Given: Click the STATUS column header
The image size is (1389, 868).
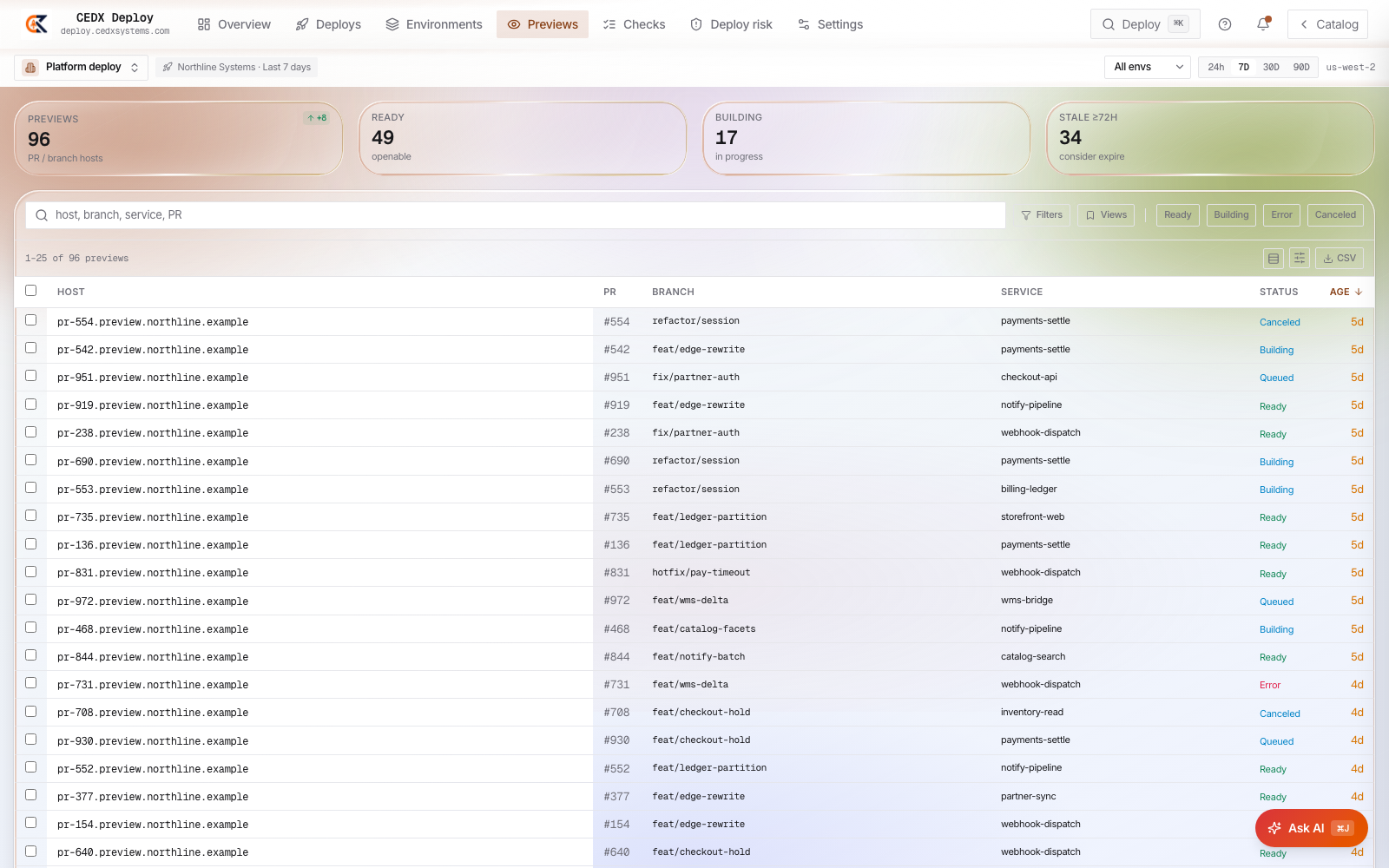Looking at the screenshot, I should (x=1279, y=293).
